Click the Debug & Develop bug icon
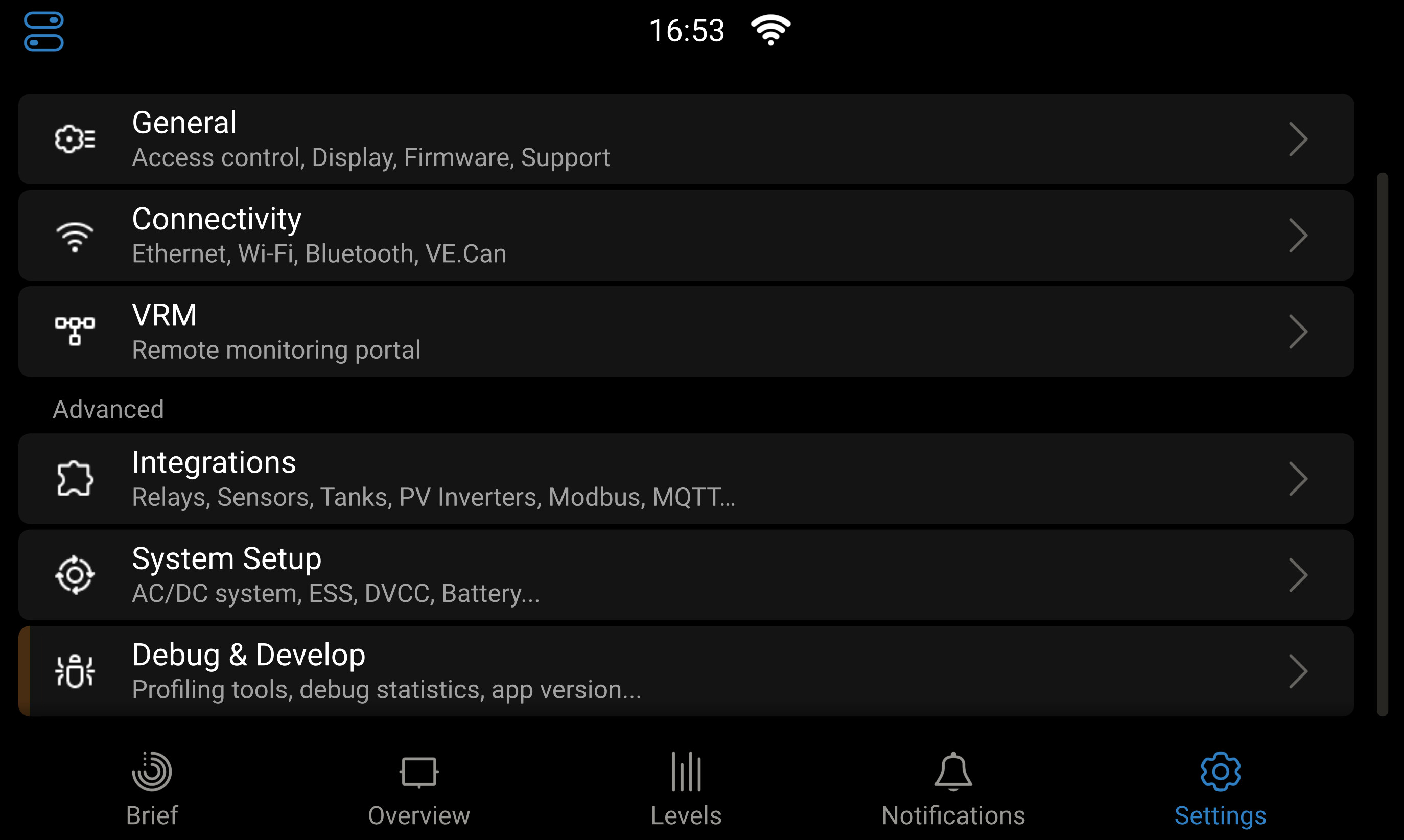This screenshot has height=840, width=1404. click(x=75, y=671)
